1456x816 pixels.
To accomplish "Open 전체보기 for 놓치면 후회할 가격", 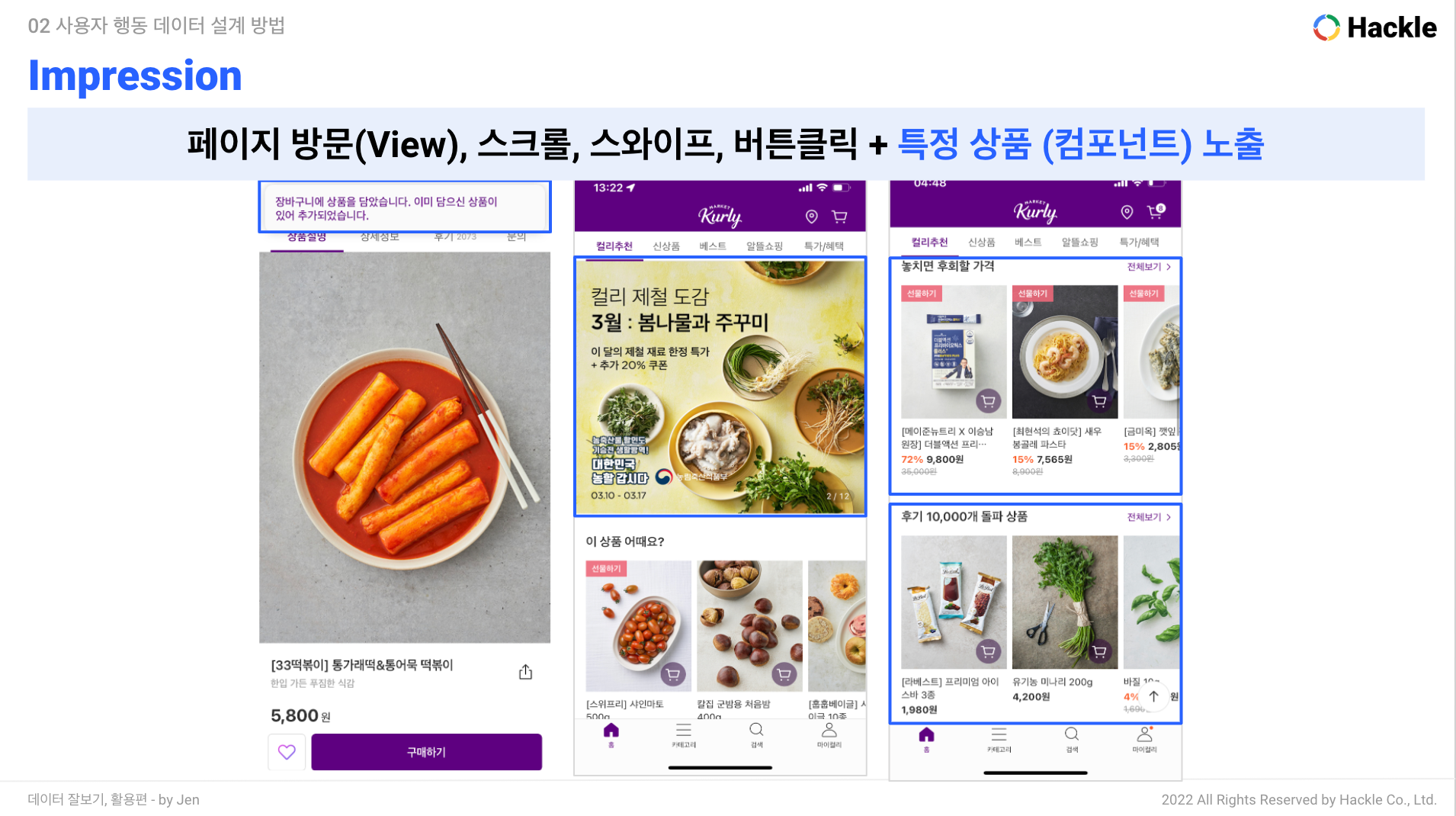I will (1149, 267).
